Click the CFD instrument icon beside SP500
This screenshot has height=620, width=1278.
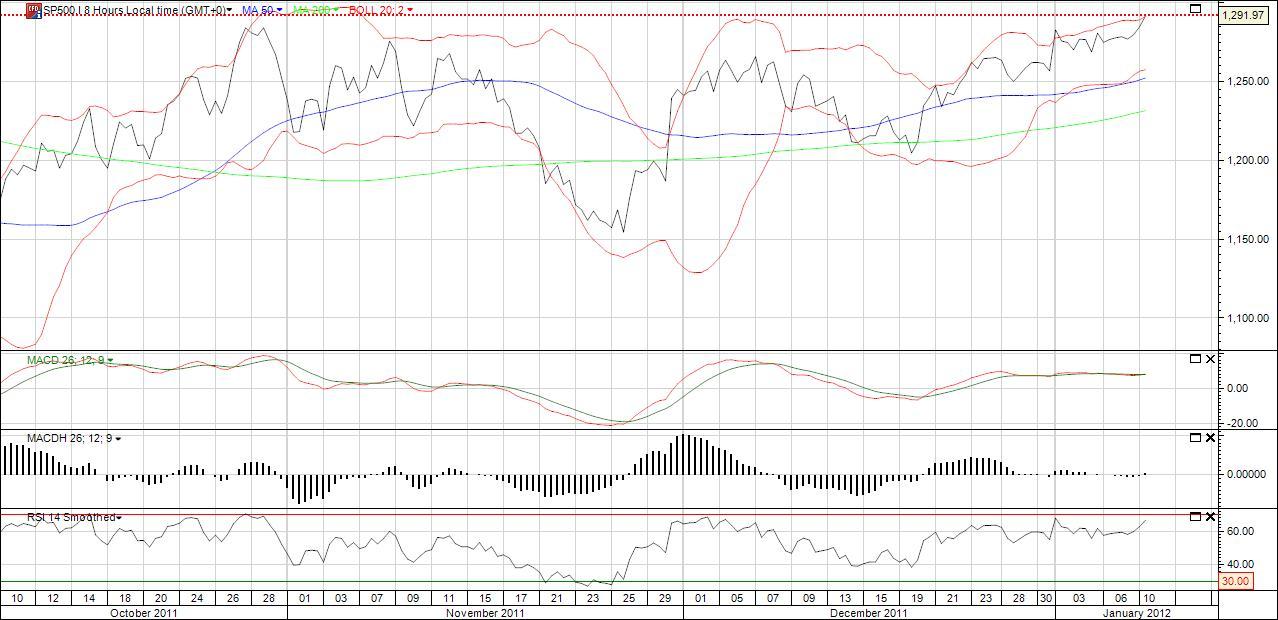(x=33, y=10)
